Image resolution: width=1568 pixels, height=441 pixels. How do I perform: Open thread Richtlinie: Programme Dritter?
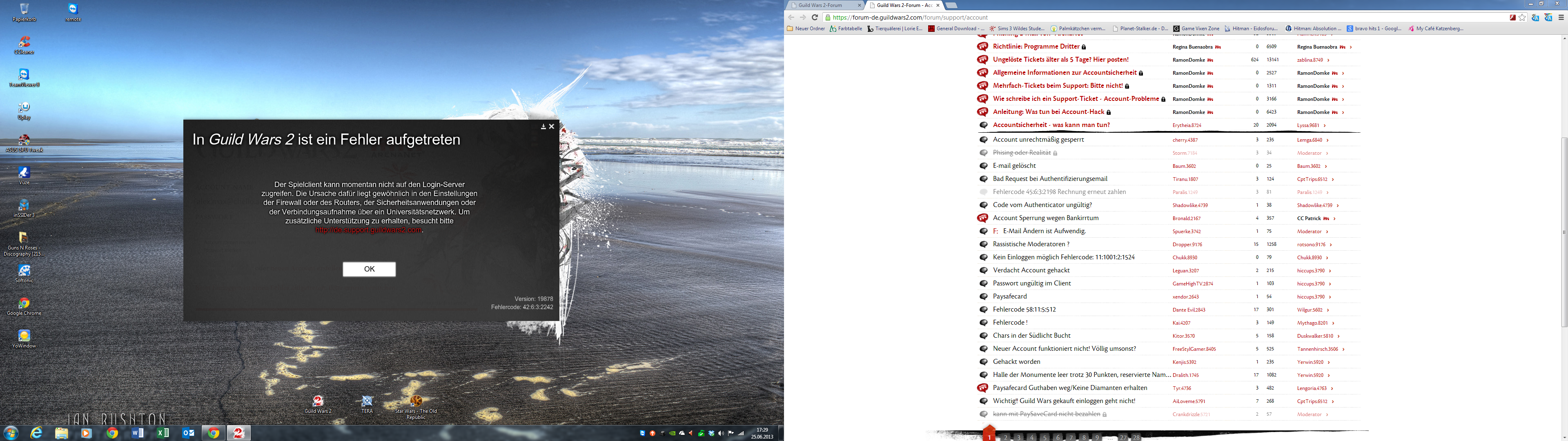pyautogui.click(x=1036, y=46)
